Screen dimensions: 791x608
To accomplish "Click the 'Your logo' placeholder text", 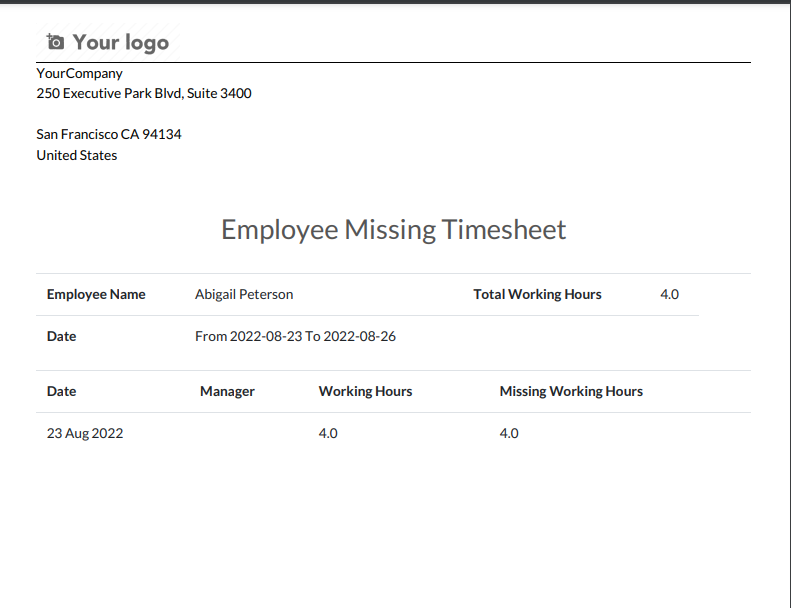I will pyautogui.click(x=121, y=42).
